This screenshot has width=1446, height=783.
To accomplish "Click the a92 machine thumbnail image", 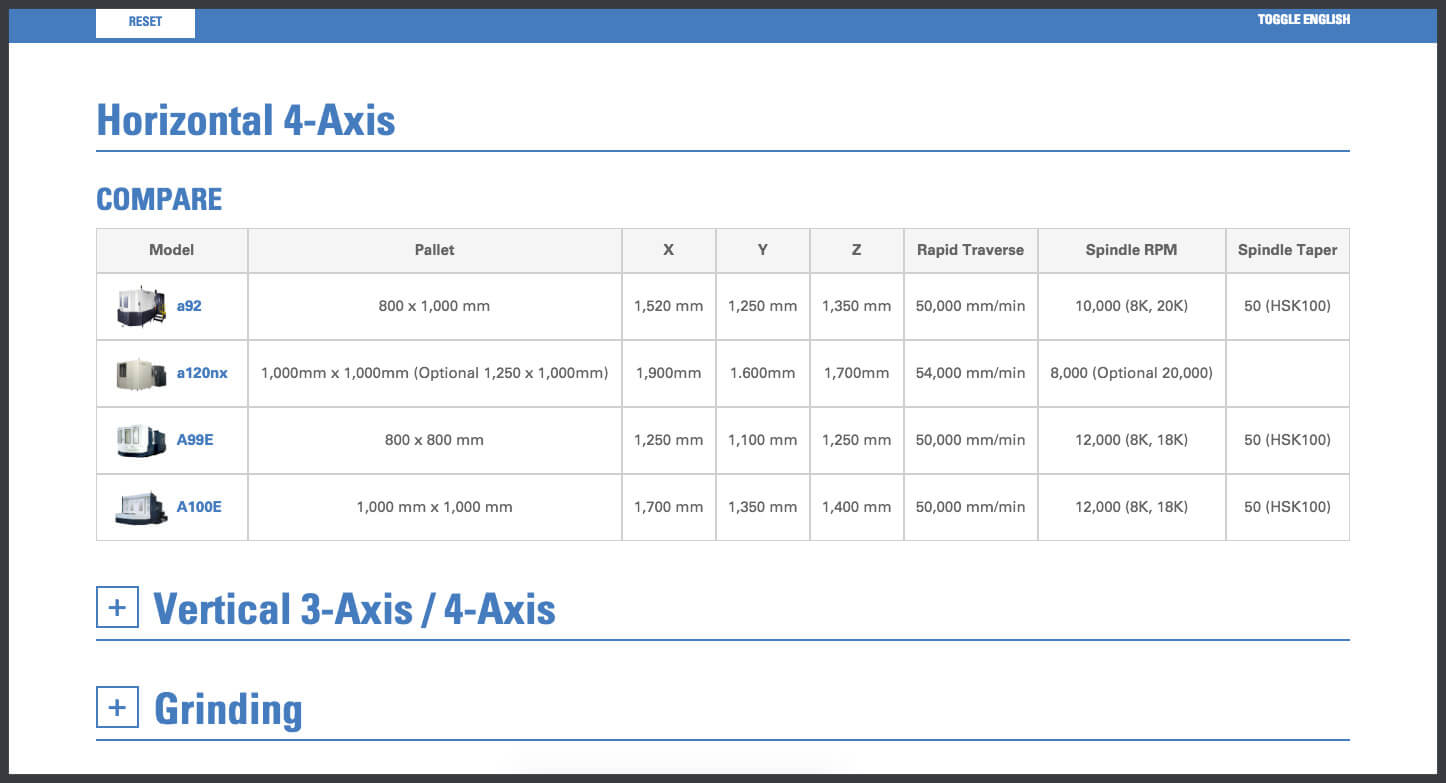I will tap(140, 306).
